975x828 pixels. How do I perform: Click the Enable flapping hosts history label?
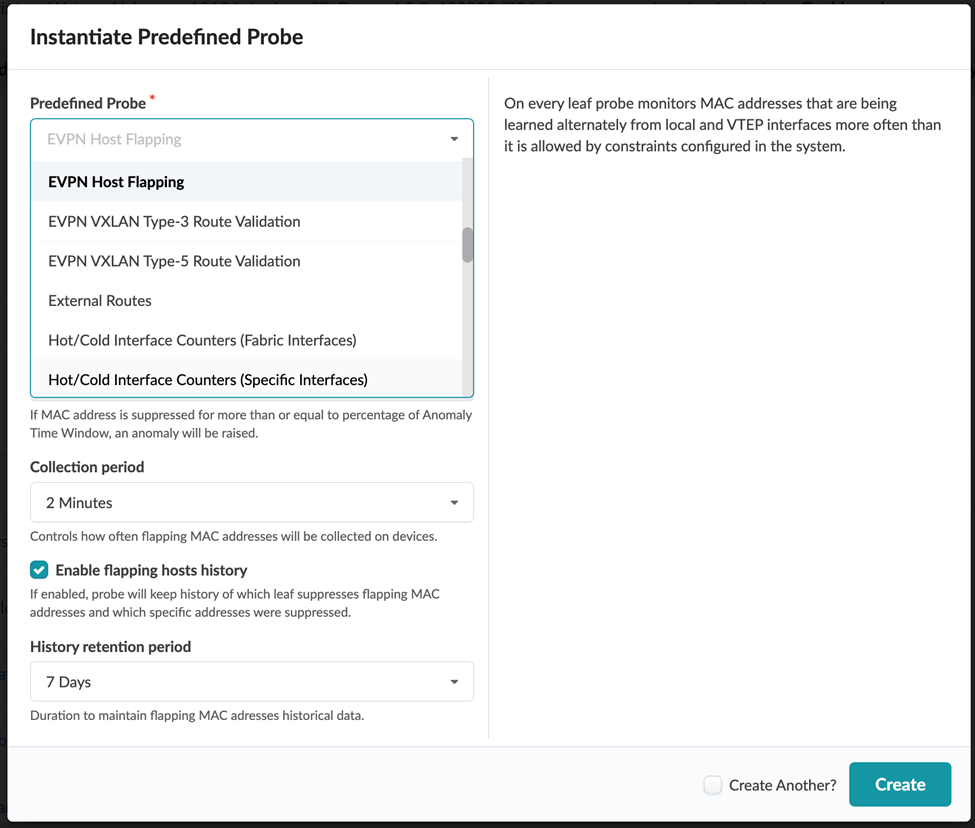(x=151, y=570)
